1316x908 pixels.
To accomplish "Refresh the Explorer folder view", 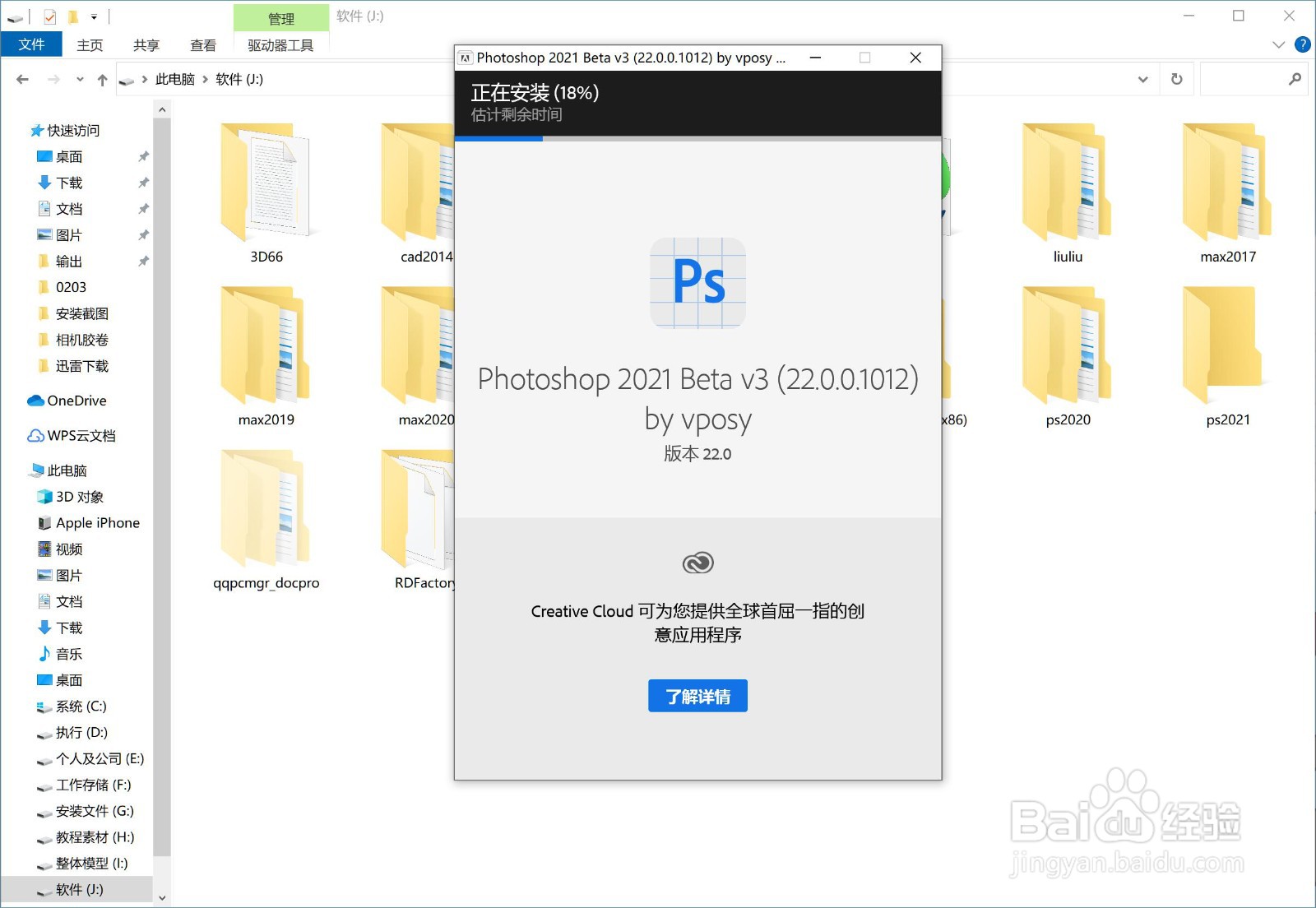I will click(x=1177, y=79).
